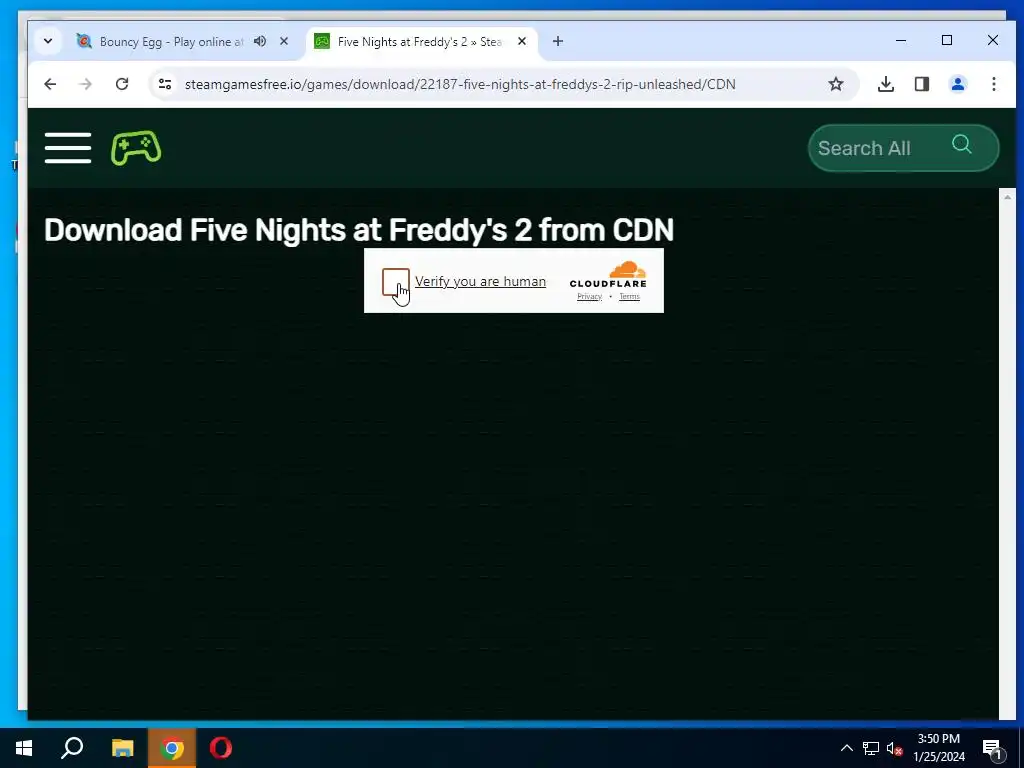Show hidden system tray icons
The height and width of the screenshot is (768, 1024).
pyautogui.click(x=846, y=748)
